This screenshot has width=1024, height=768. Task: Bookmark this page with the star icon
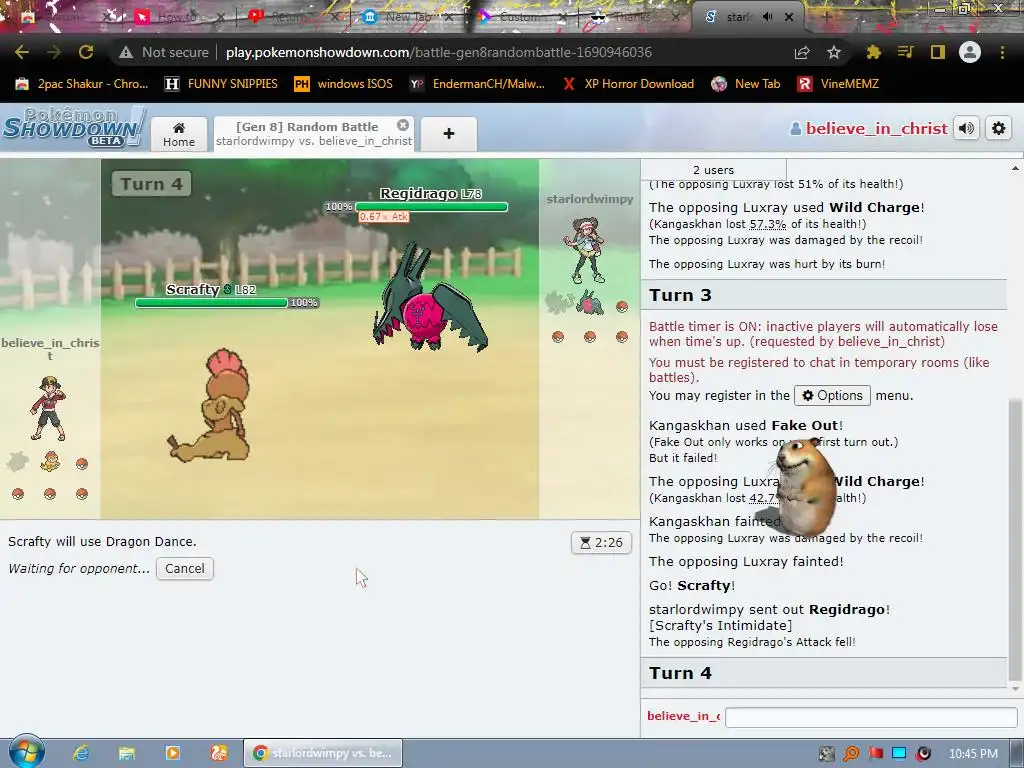click(834, 52)
